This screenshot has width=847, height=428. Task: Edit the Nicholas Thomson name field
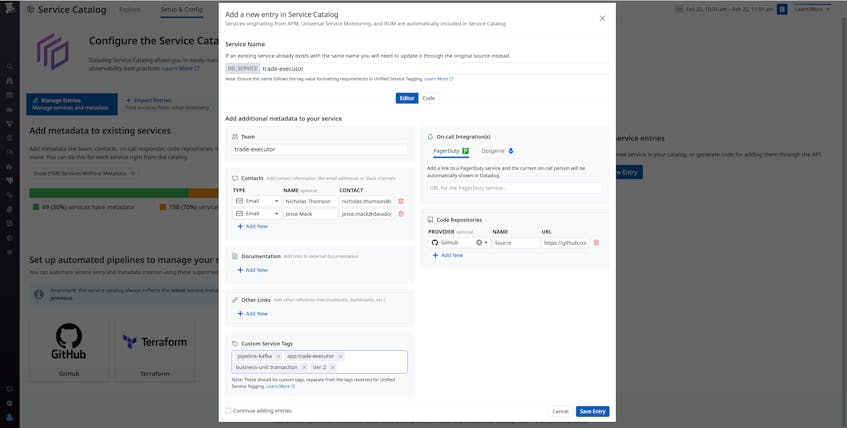pyautogui.click(x=310, y=201)
